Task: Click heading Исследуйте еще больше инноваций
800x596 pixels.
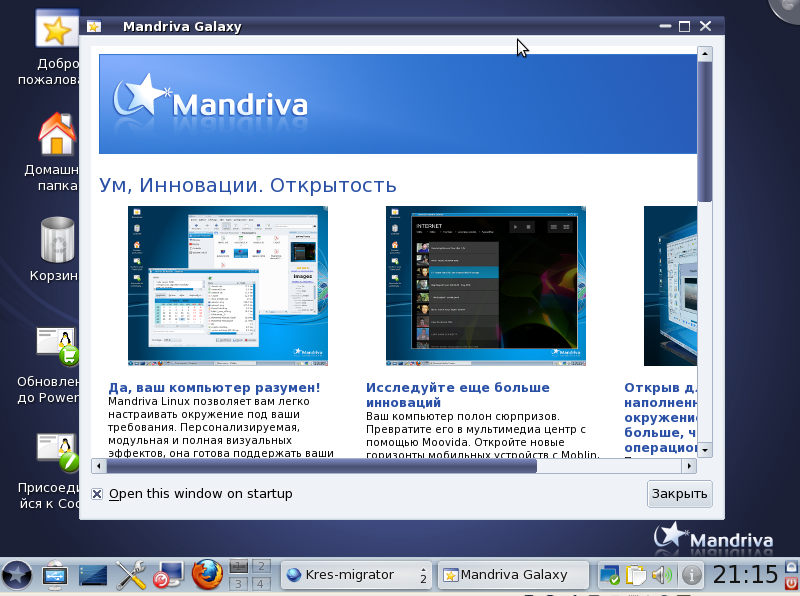Action: tap(458, 395)
